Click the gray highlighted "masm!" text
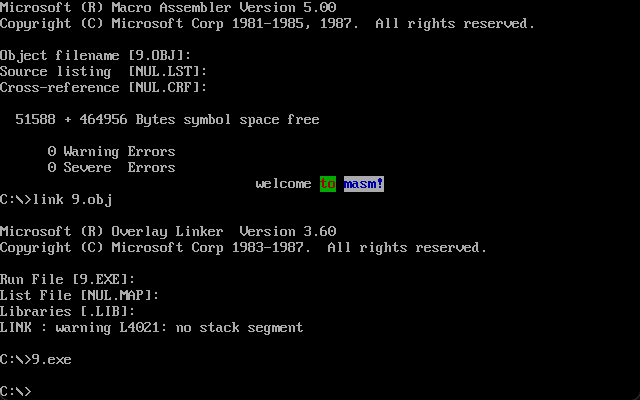The image size is (640, 400). 364,184
